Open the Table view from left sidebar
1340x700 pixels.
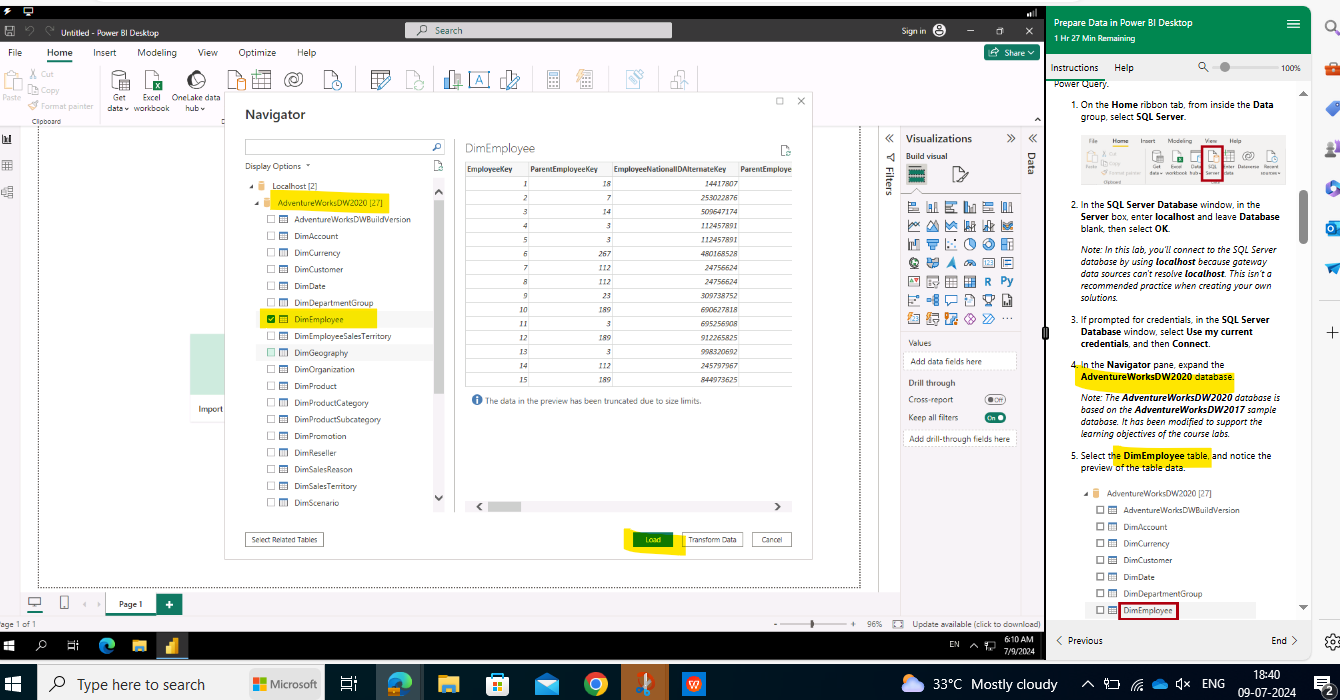(7, 165)
